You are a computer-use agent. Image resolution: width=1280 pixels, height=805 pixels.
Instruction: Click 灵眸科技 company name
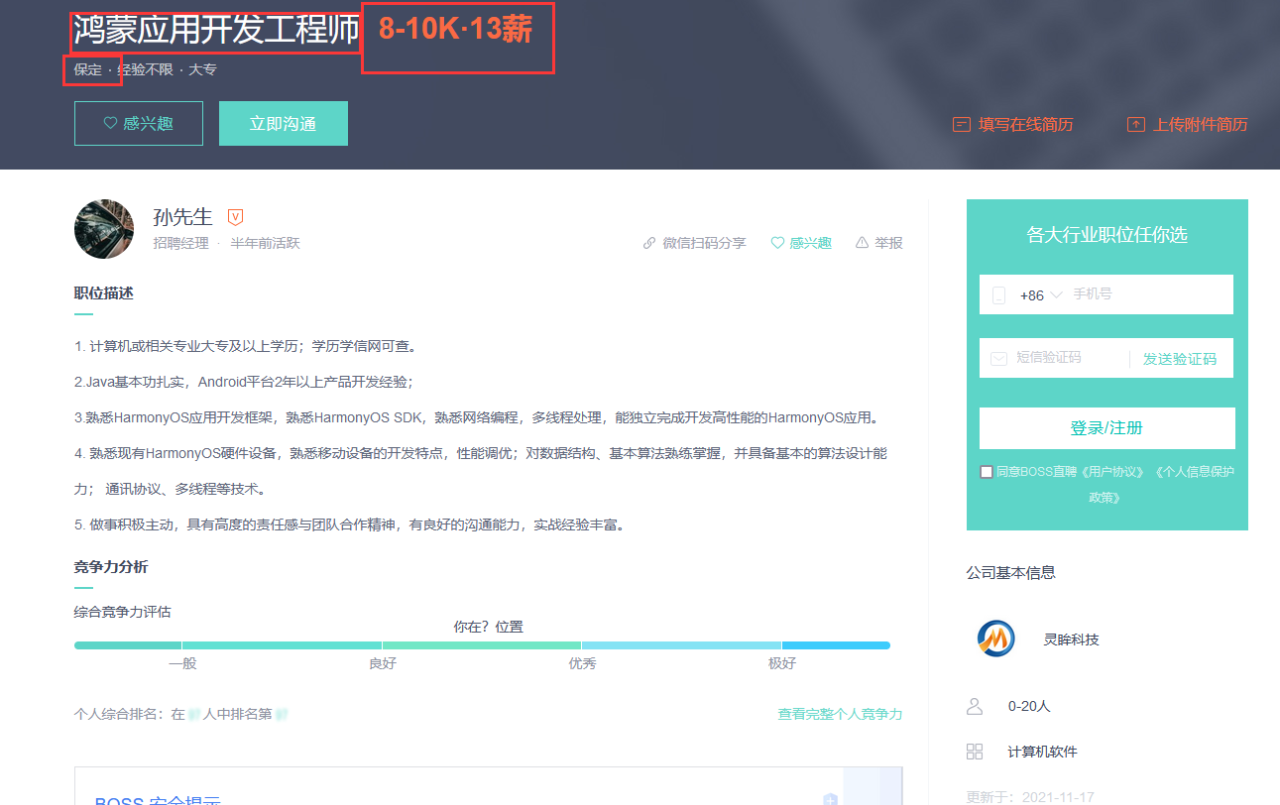coord(1071,639)
